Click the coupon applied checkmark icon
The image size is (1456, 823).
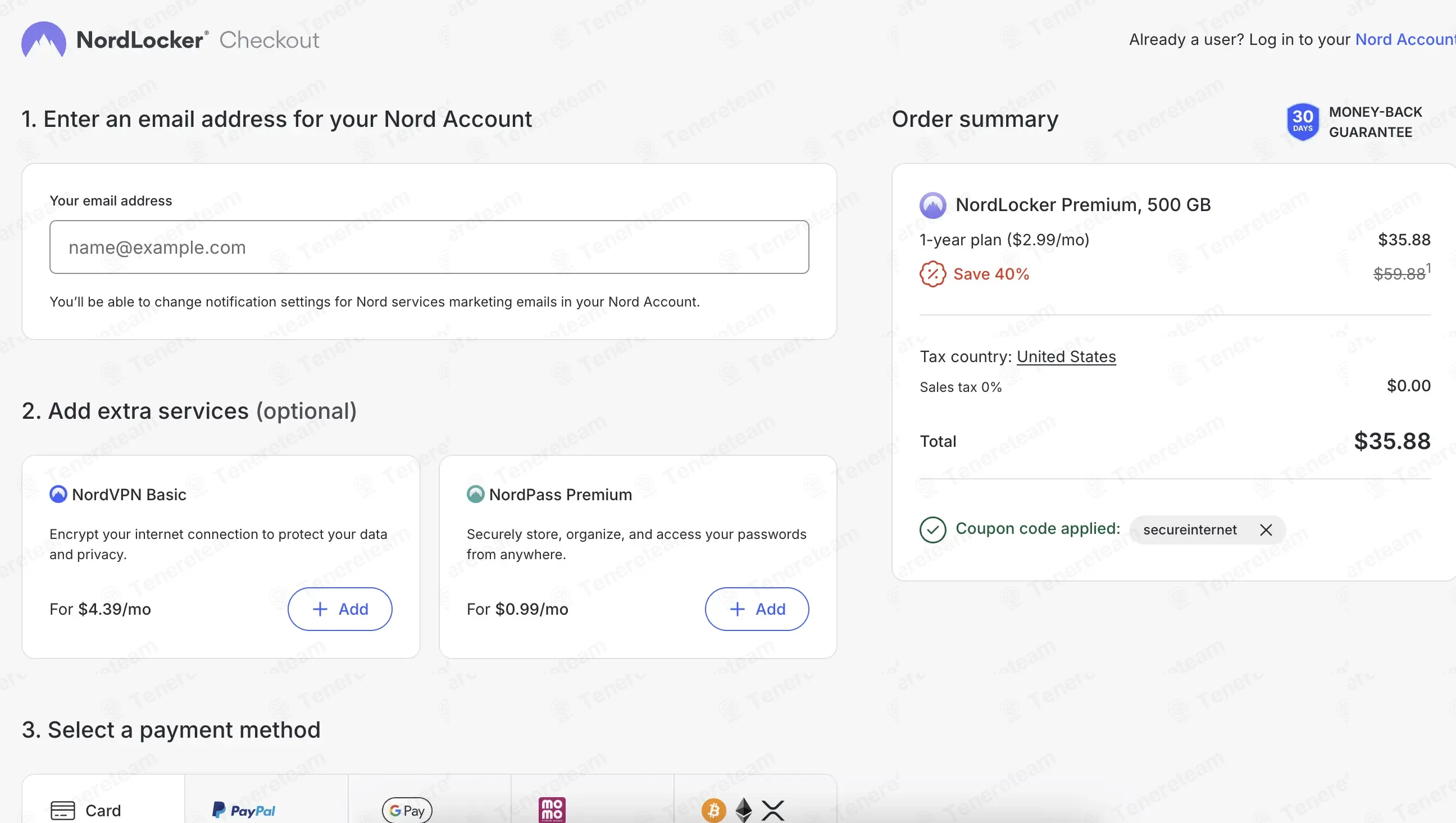(932, 529)
